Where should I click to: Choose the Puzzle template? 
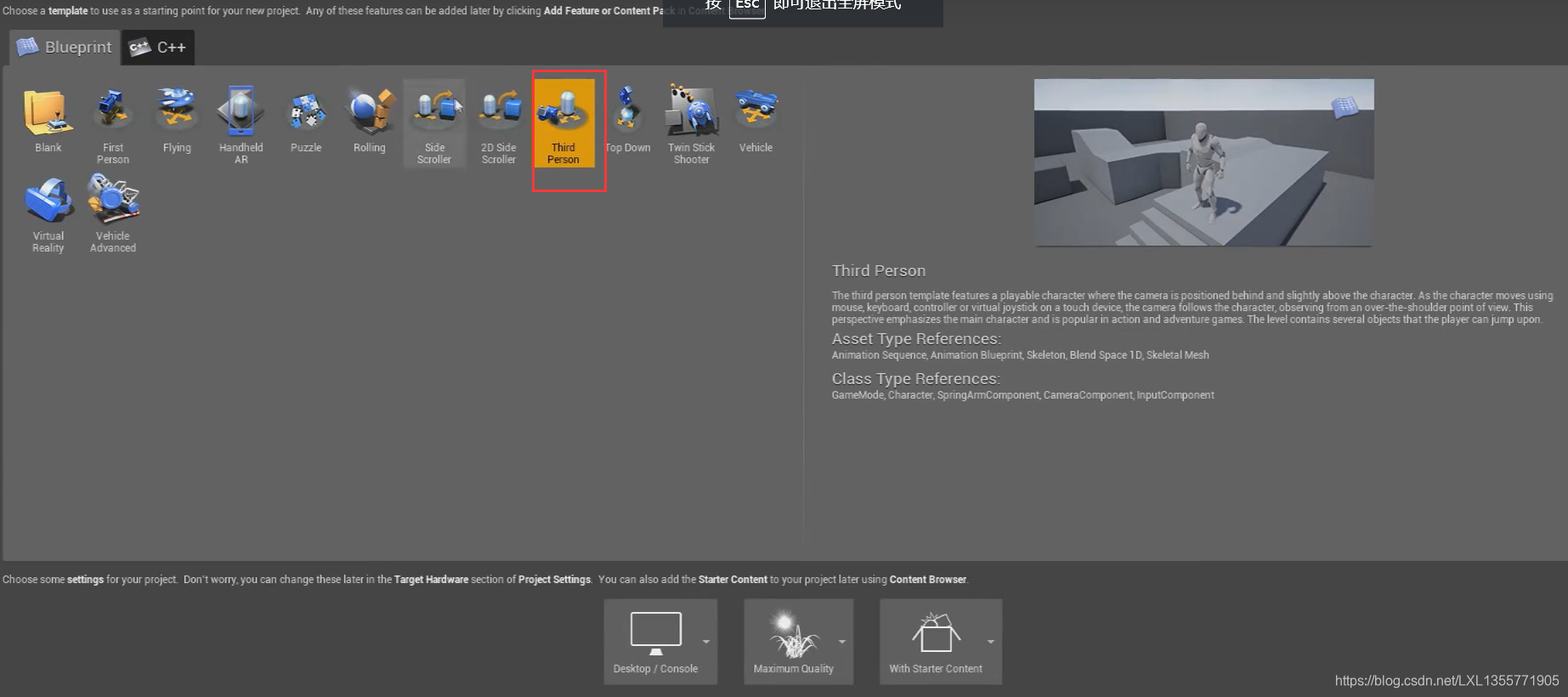[306, 122]
